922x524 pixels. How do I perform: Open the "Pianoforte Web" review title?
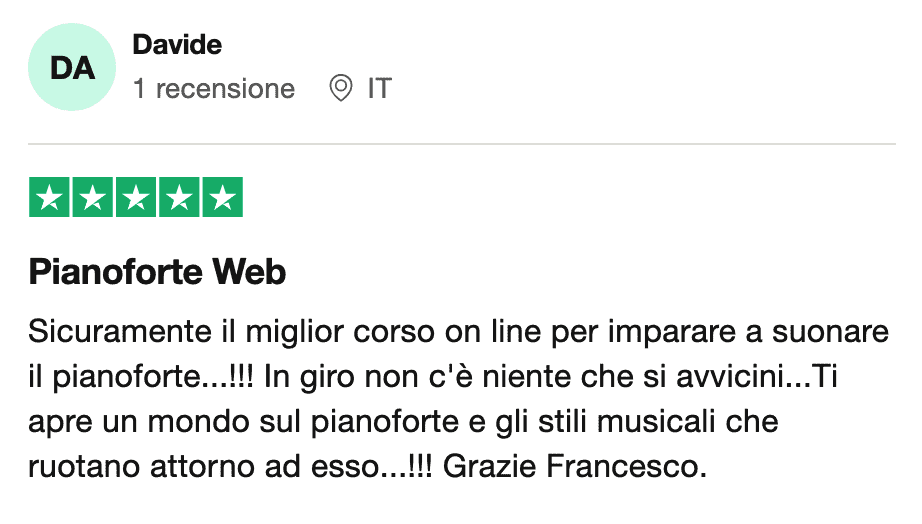coord(157,272)
